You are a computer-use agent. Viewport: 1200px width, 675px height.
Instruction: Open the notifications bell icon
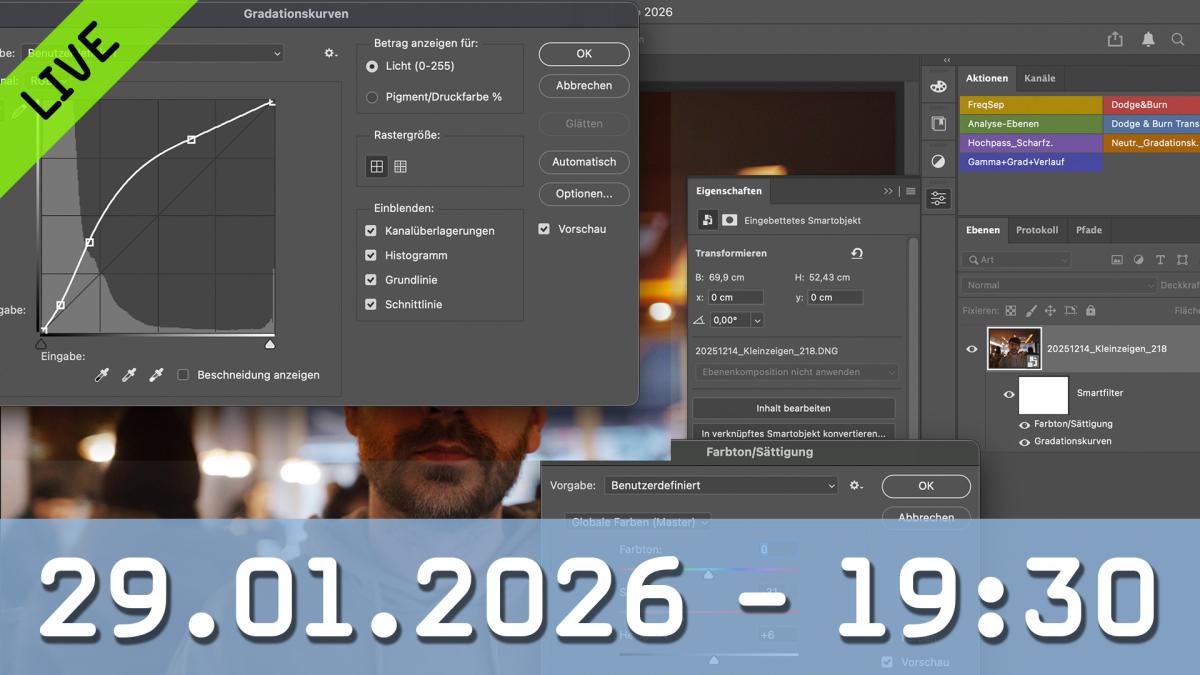[1148, 39]
